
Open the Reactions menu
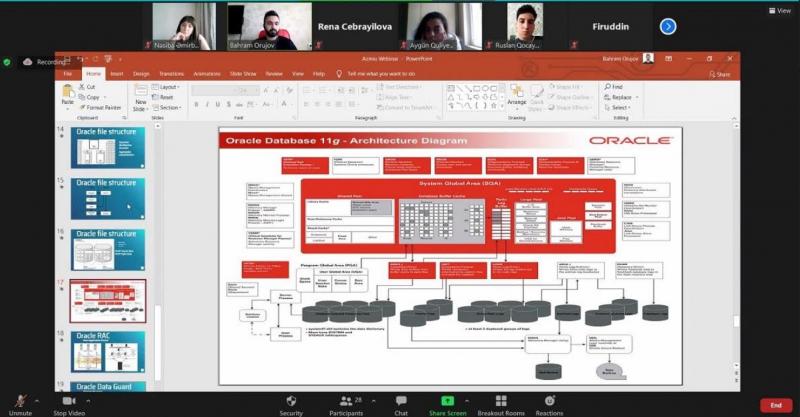coord(549,405)
